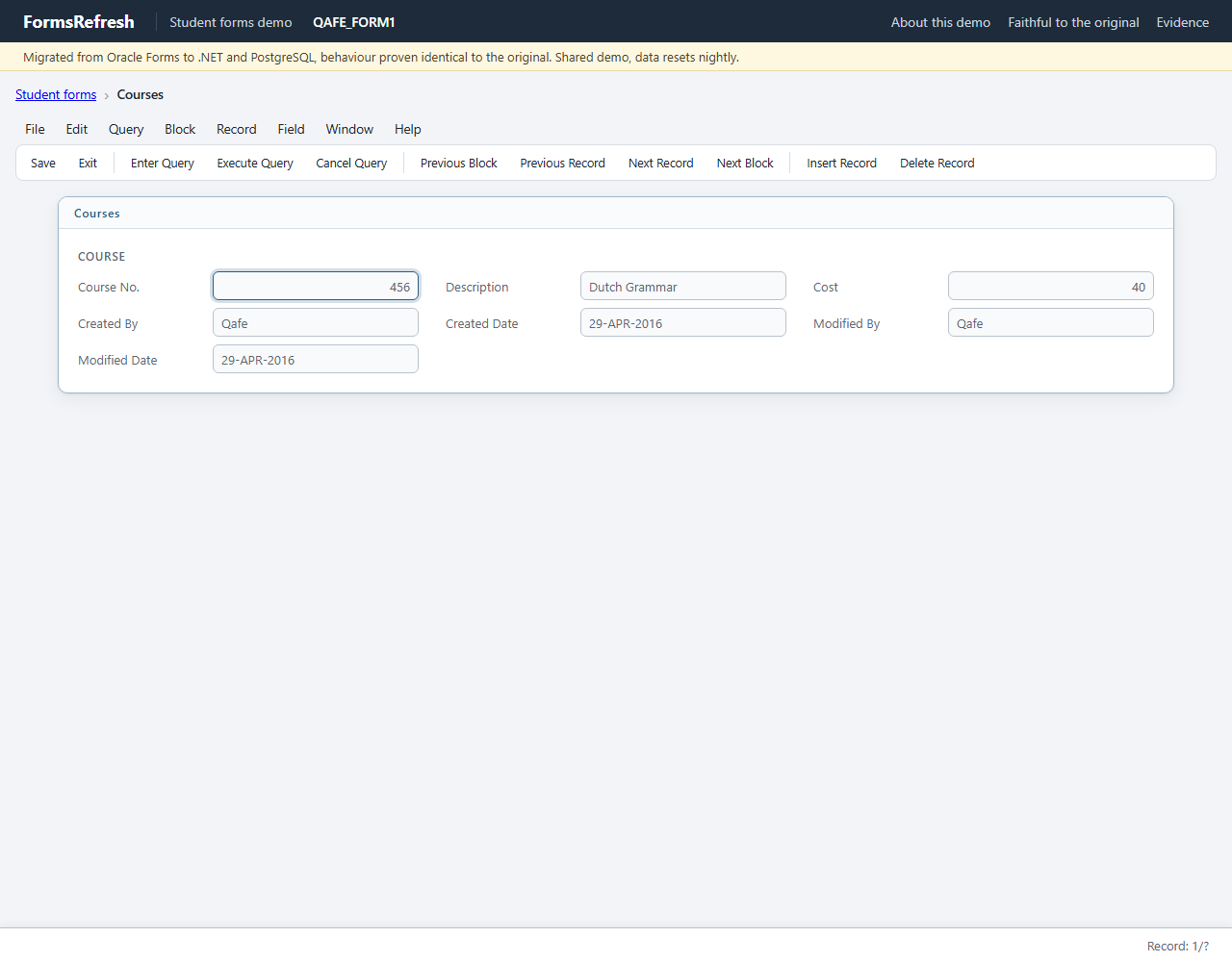Go to Next Block
1232x962 pixels.
pyautogui.click(x=745, y=163)
